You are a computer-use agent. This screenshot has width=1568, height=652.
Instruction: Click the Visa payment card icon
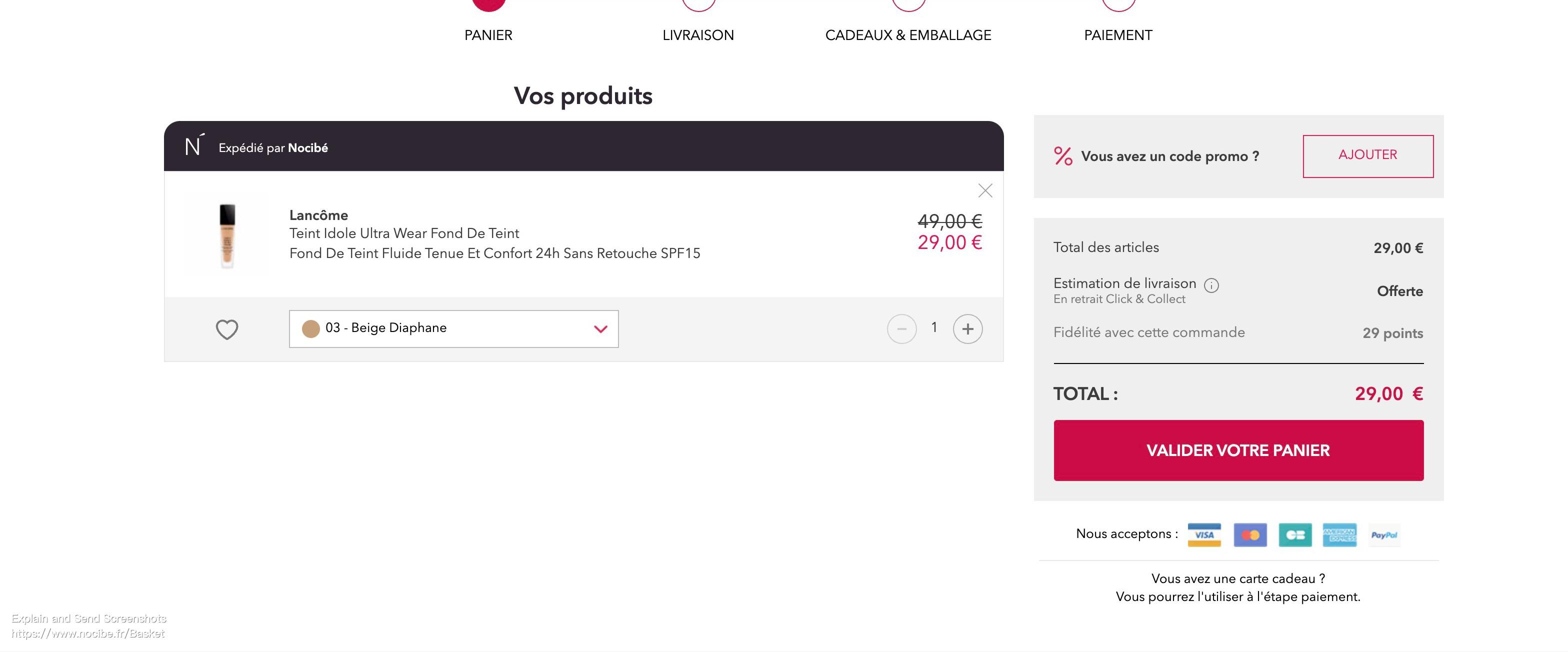(x=1204, y=534)
